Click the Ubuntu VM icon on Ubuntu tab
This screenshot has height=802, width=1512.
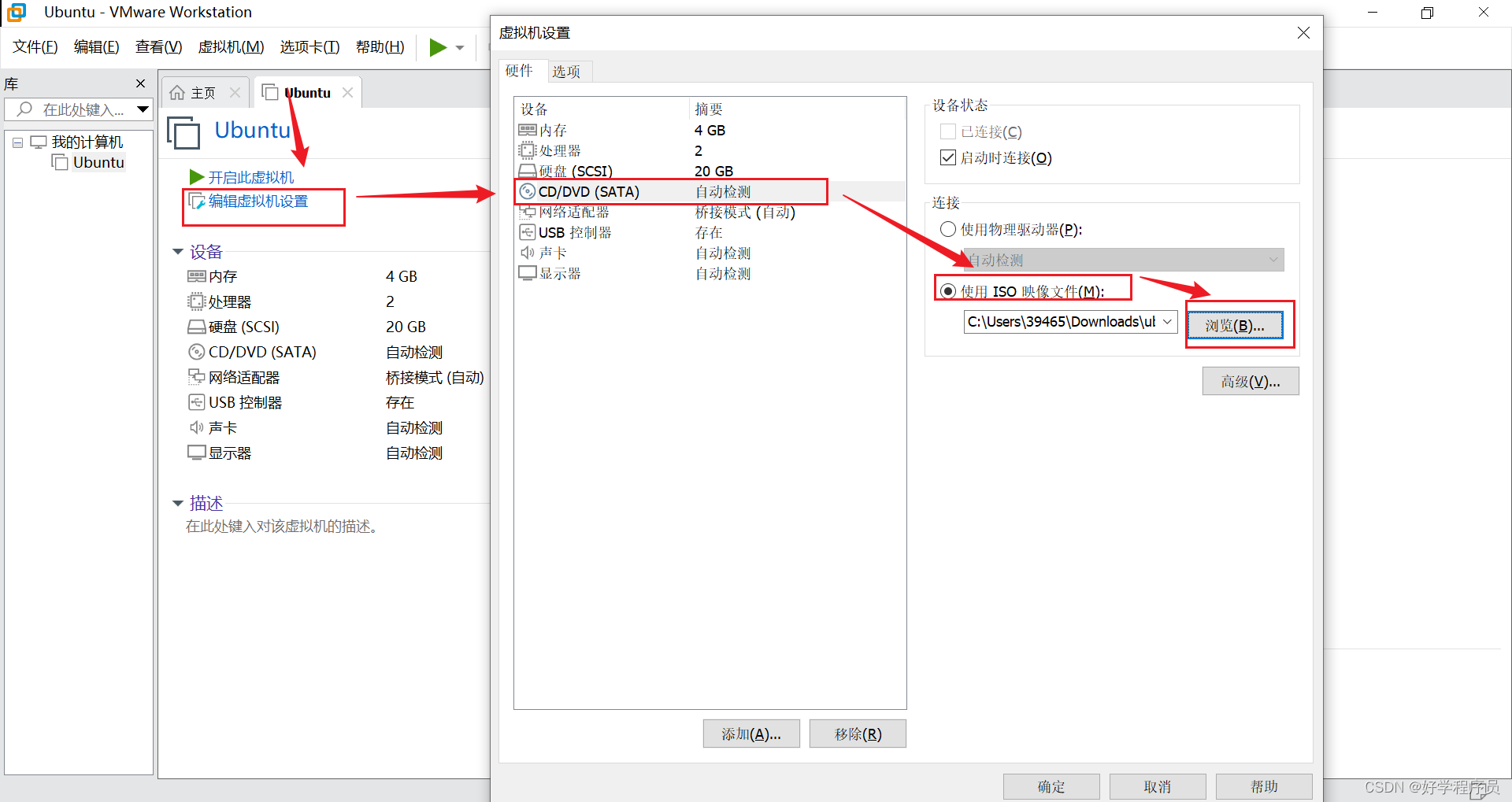pos(270,92)
